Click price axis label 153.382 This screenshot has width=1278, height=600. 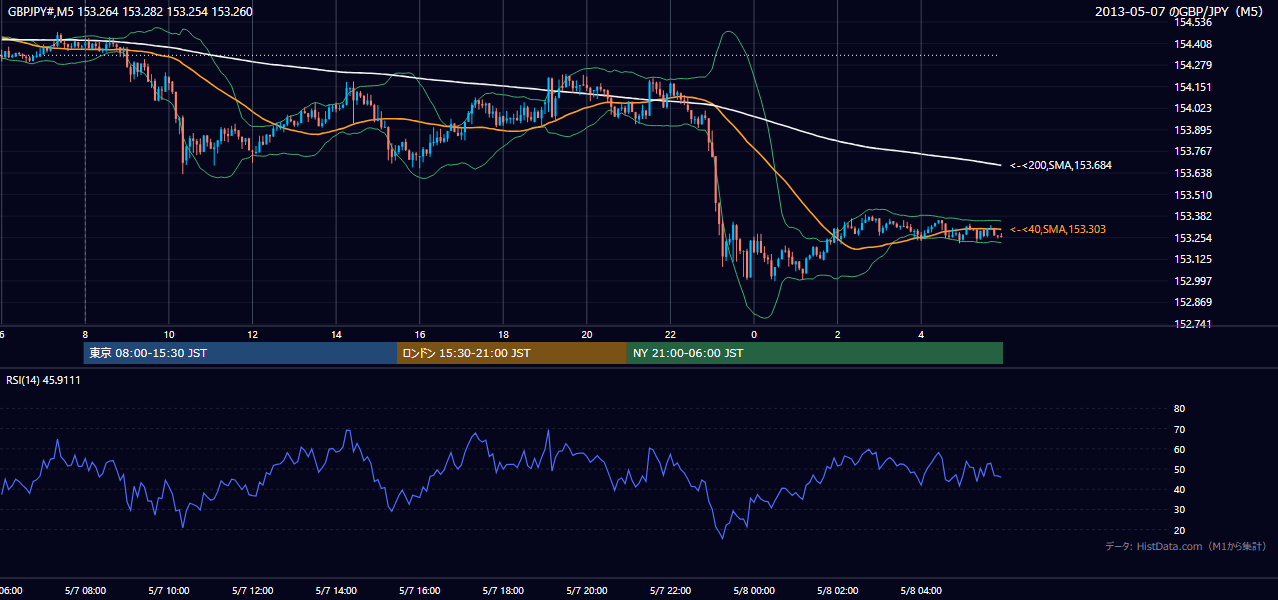(1192, 216)
